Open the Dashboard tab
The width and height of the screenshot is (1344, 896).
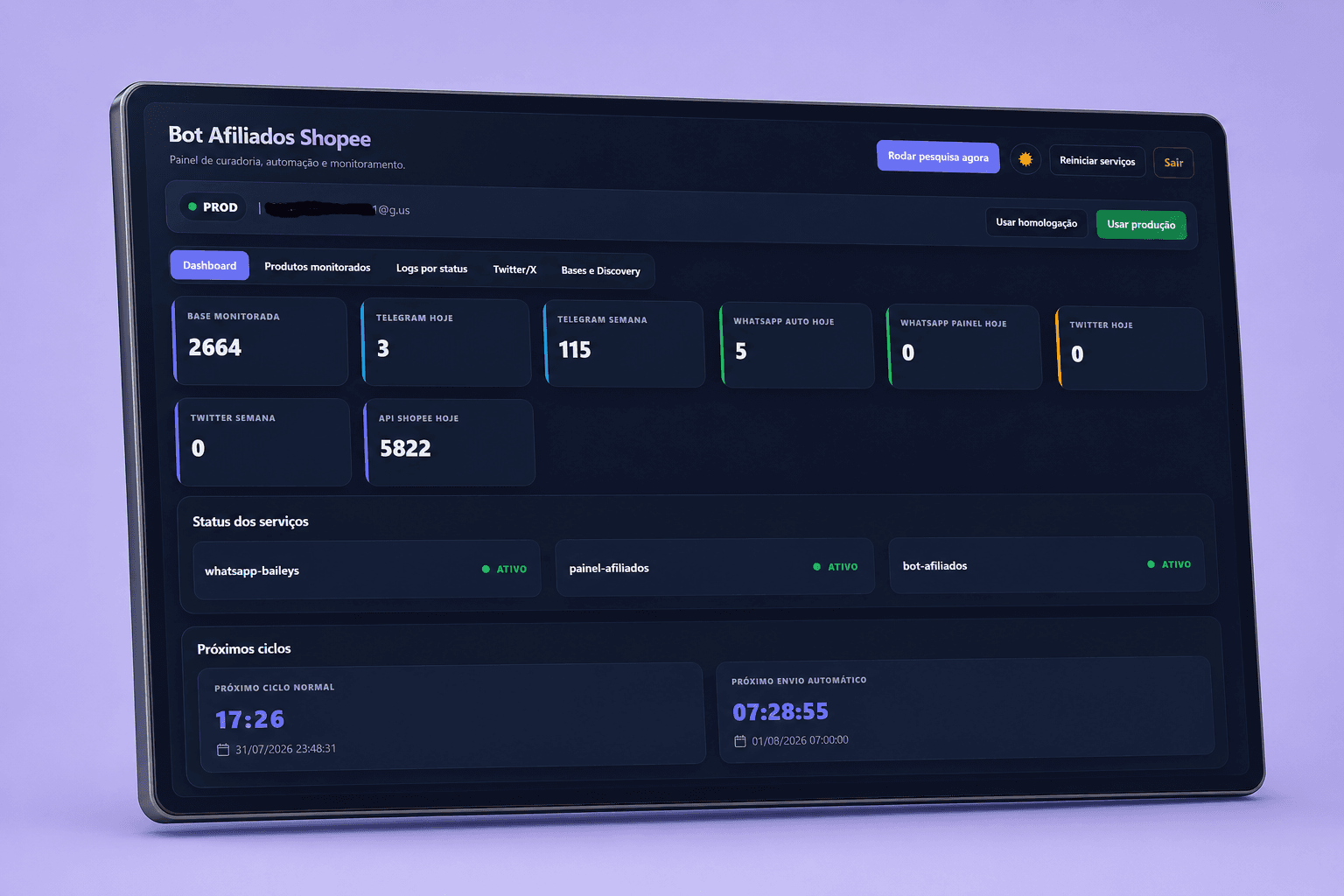(210, 266)
